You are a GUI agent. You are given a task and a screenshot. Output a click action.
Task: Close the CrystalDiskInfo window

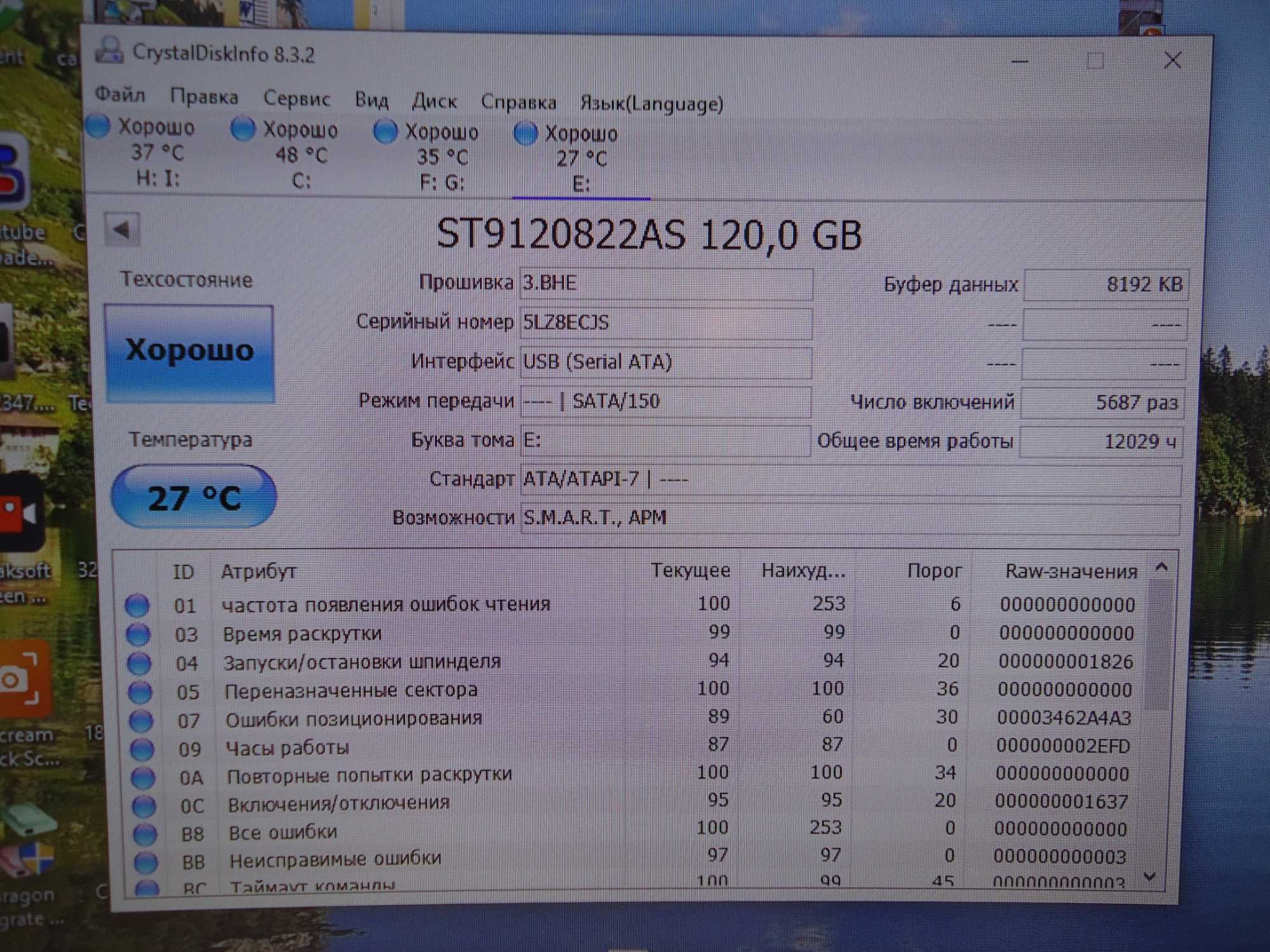pyautogui.click(x=1172, y=61)
